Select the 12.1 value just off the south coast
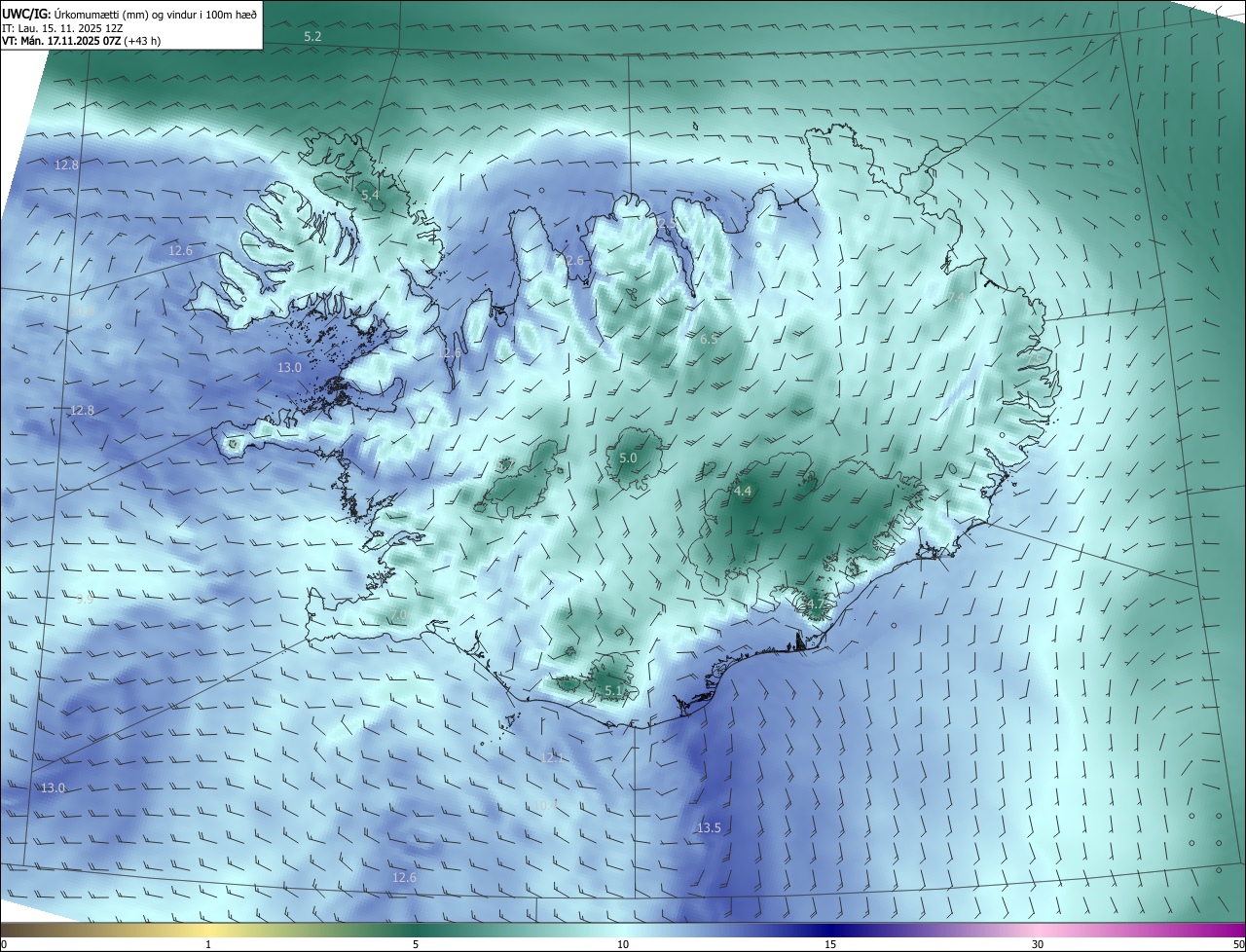Image resolution: width=1246 pixels, height=952 pixels. tap(552, 757)
